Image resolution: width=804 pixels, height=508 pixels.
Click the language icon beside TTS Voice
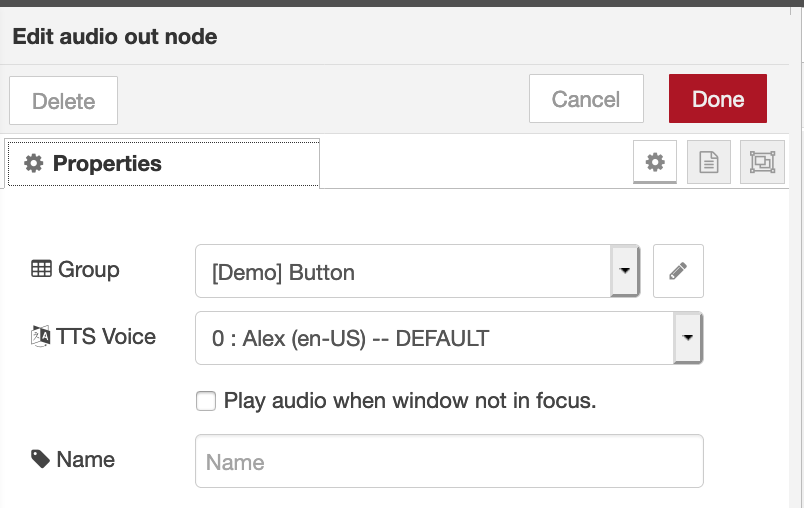pos(41,336)
